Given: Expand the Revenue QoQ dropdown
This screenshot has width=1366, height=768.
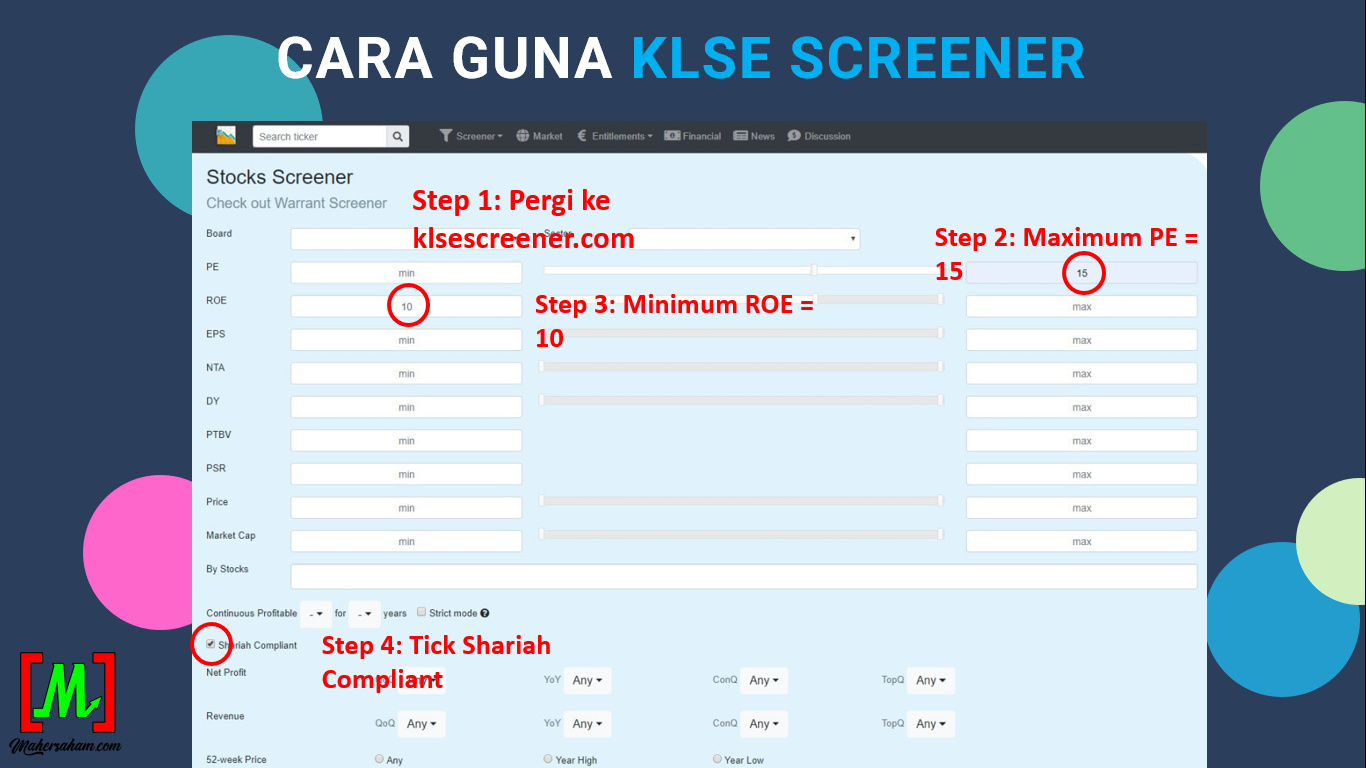Looking at the screenshot, I should [421, 724].
